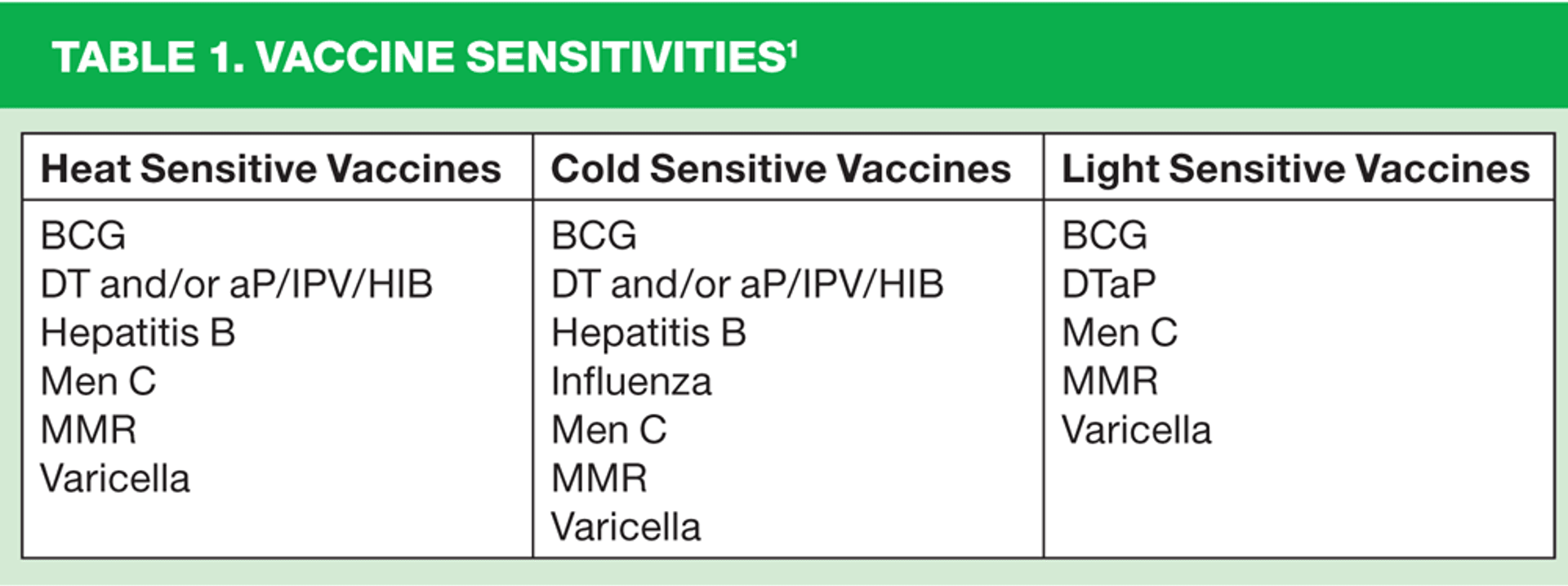This screenshot has height=586, width=1568.
Task: Click BCG in the Heat Sensitive column
Action: [x=83, y=235]
